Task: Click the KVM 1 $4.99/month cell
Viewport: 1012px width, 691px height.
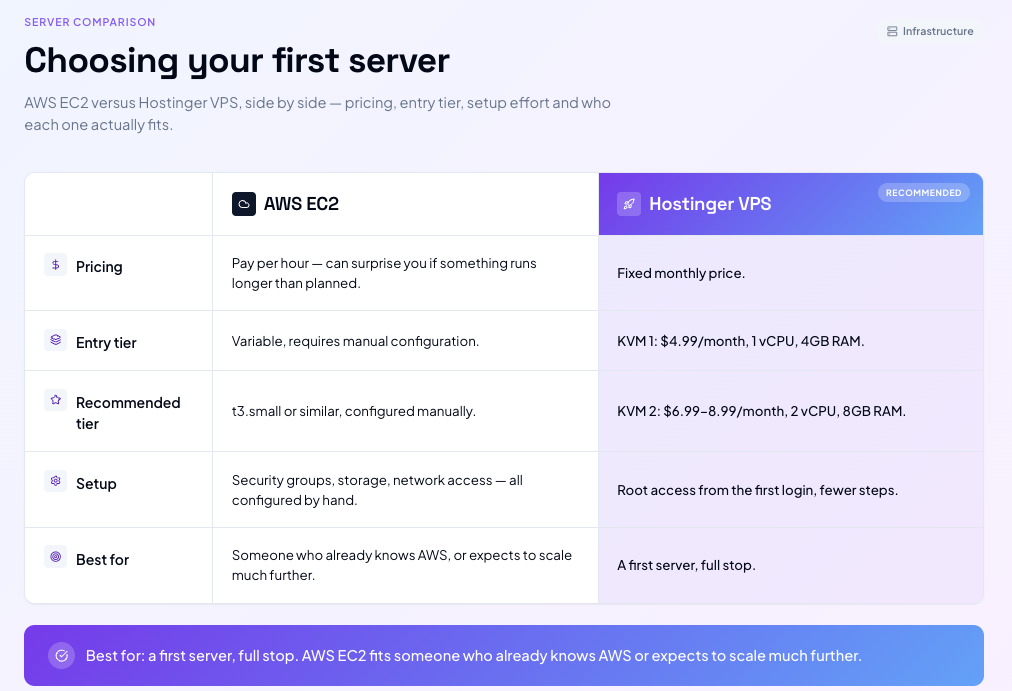Action: click(x=791, y=341)
